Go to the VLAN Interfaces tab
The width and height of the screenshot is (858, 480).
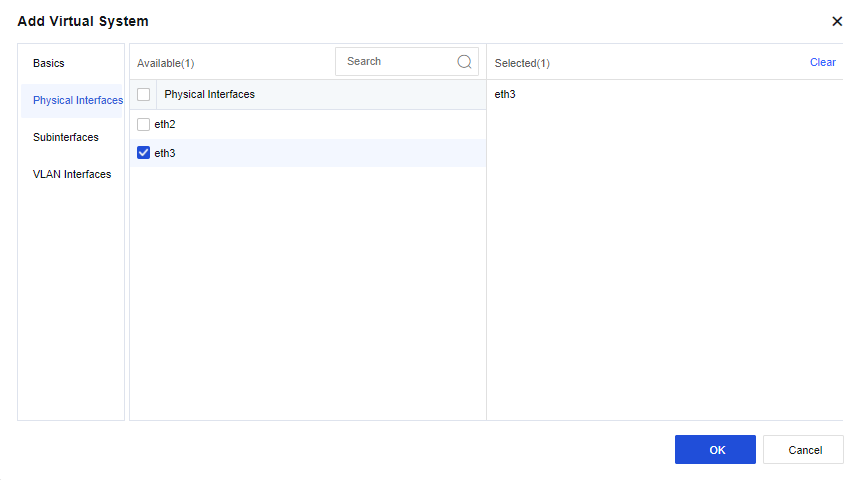click(72, 174)
